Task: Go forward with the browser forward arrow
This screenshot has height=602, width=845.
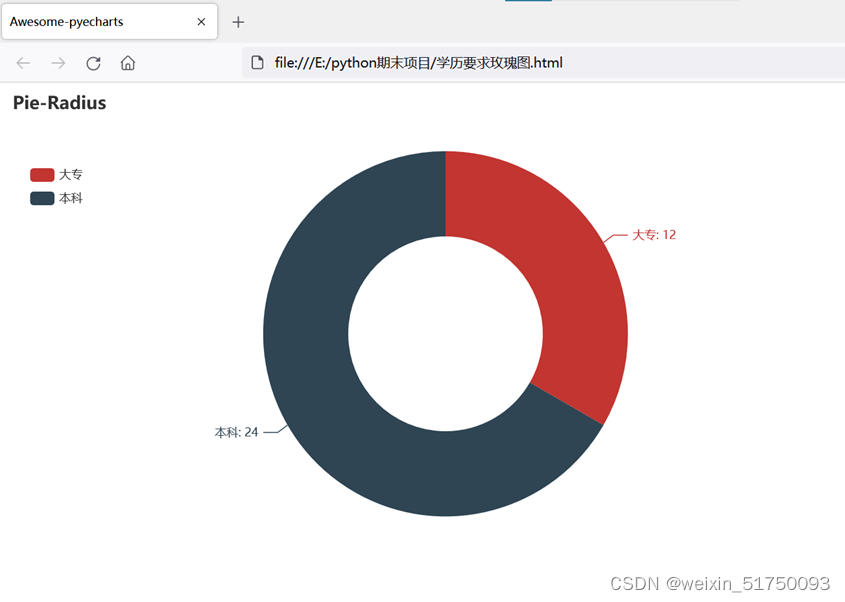Action: (58, 63)
